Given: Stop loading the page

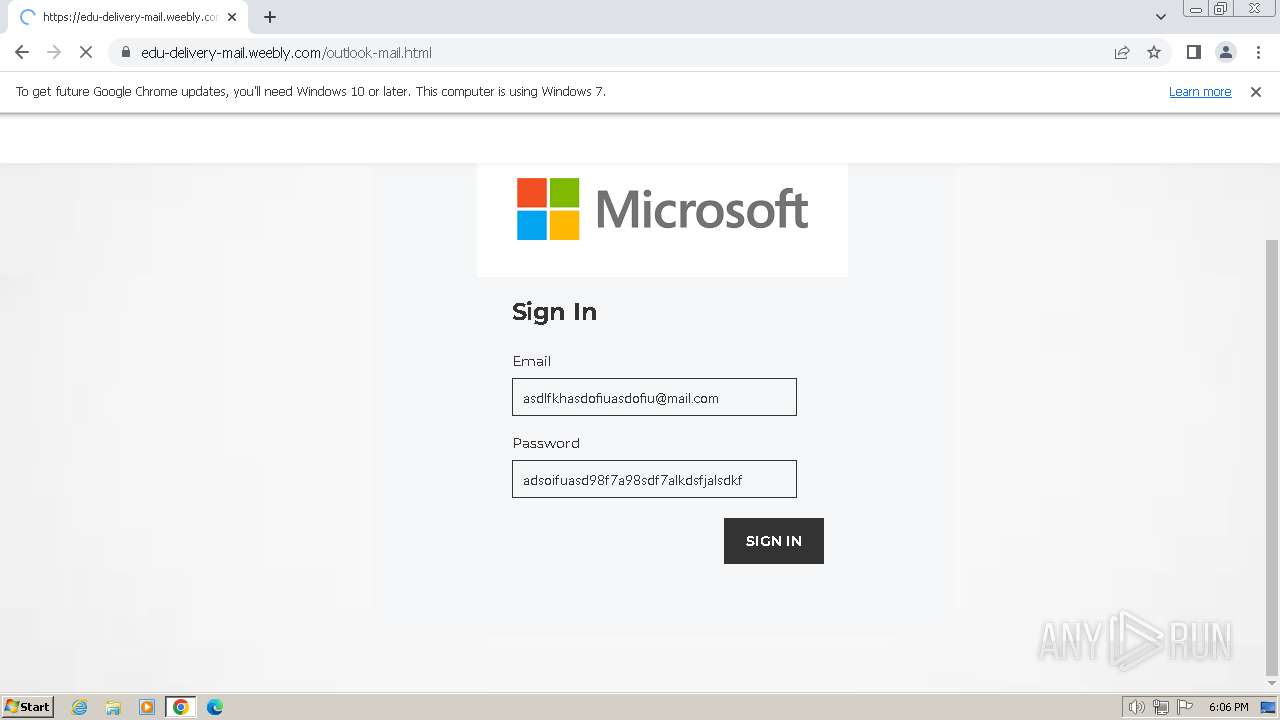Looking at the screenshot, I should point(86,52).
